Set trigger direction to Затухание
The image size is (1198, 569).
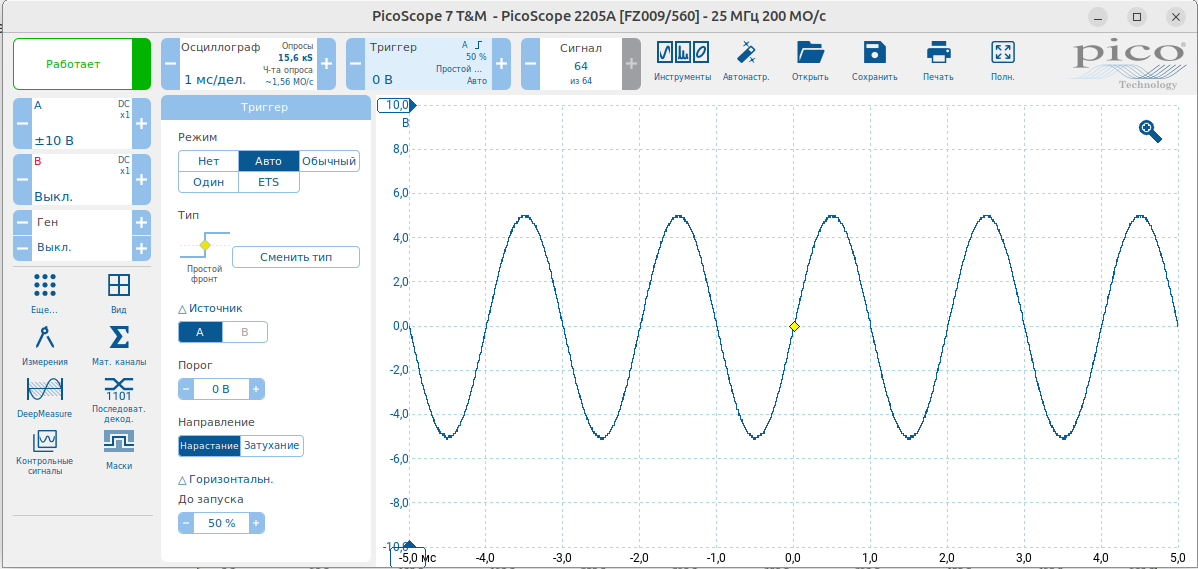271,446
